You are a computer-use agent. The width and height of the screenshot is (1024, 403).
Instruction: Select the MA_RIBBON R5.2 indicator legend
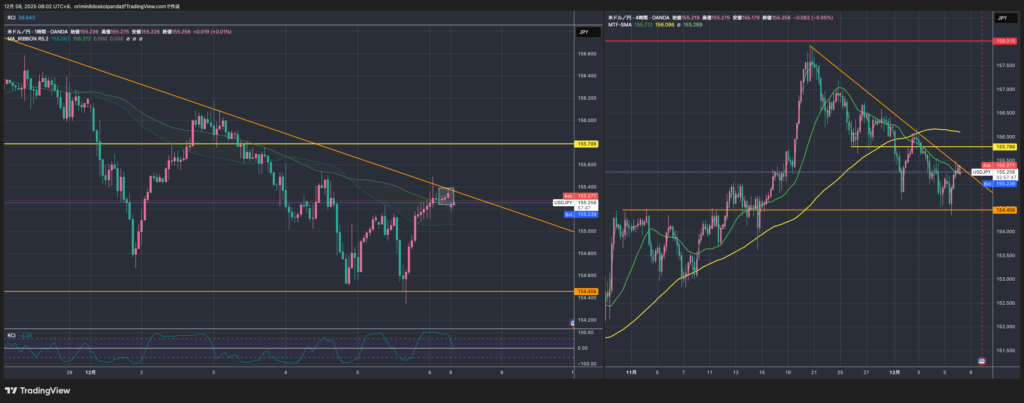tap(28, 39)
